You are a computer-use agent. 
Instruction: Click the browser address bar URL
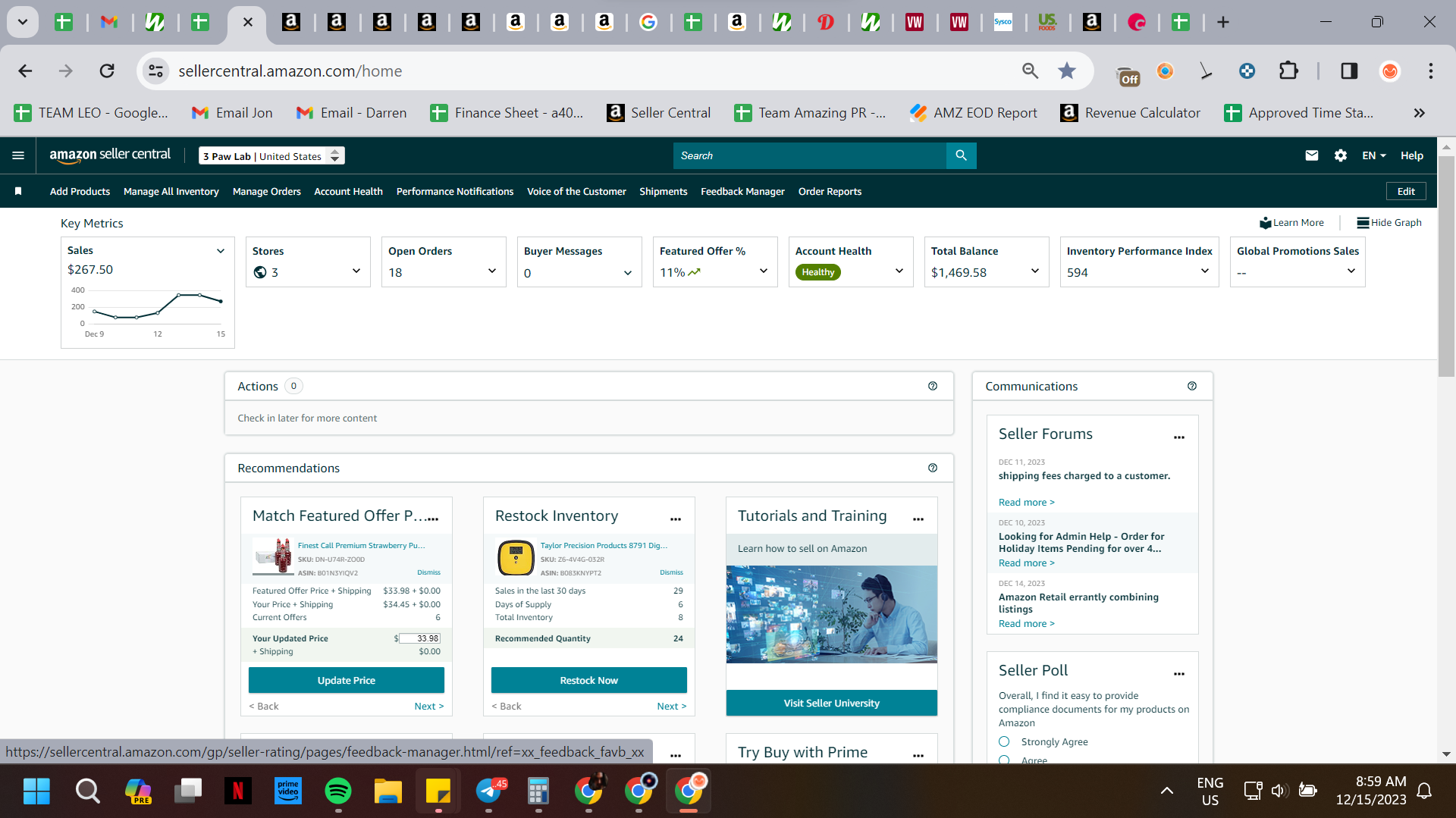(290, 71)
